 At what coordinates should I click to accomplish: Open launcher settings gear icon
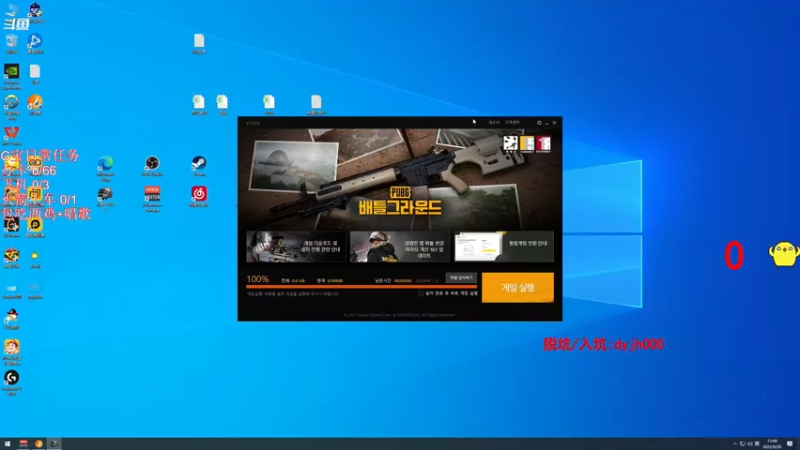pyautogui.click(x=539, y=123)
